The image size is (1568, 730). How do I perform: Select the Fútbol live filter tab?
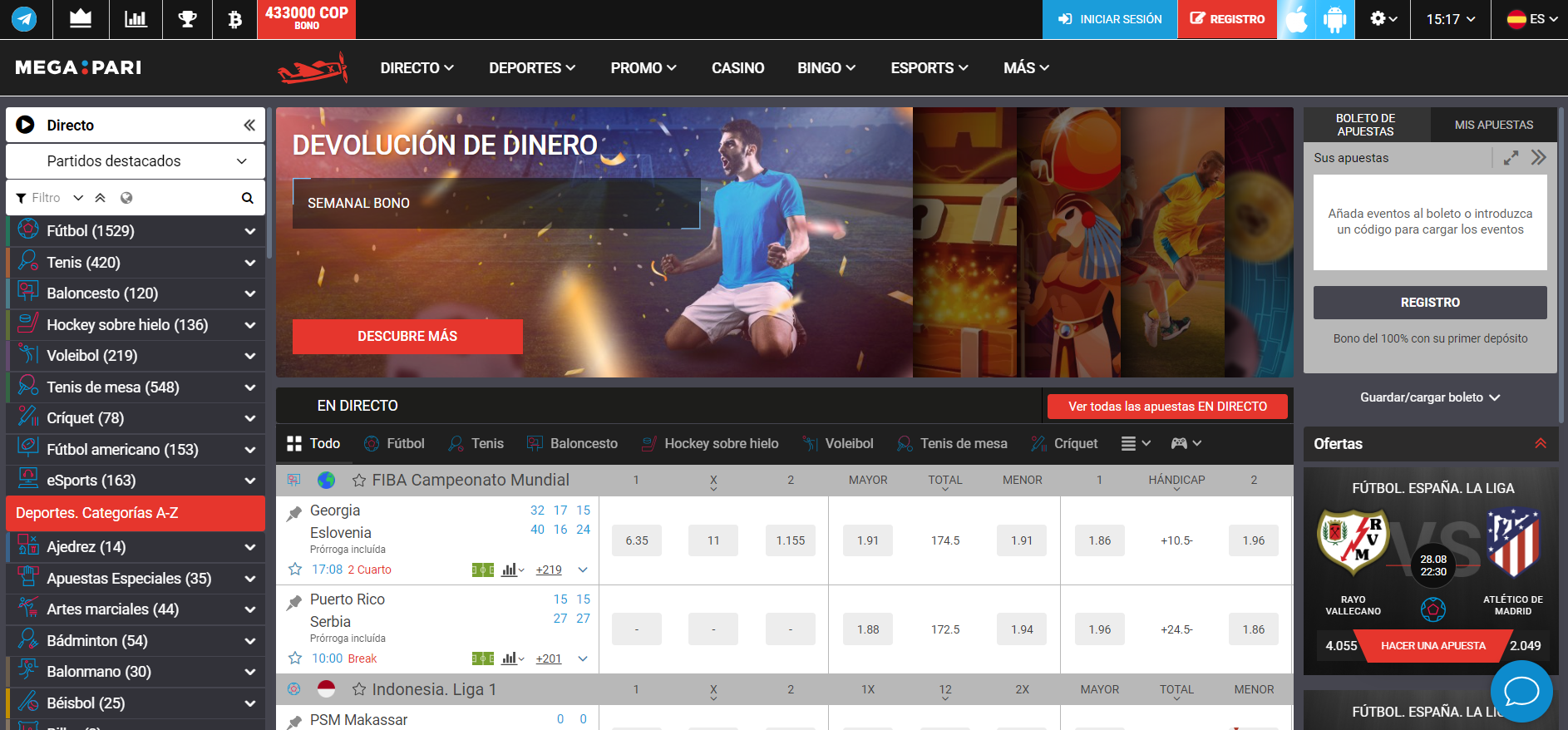(x=395, y=444)
